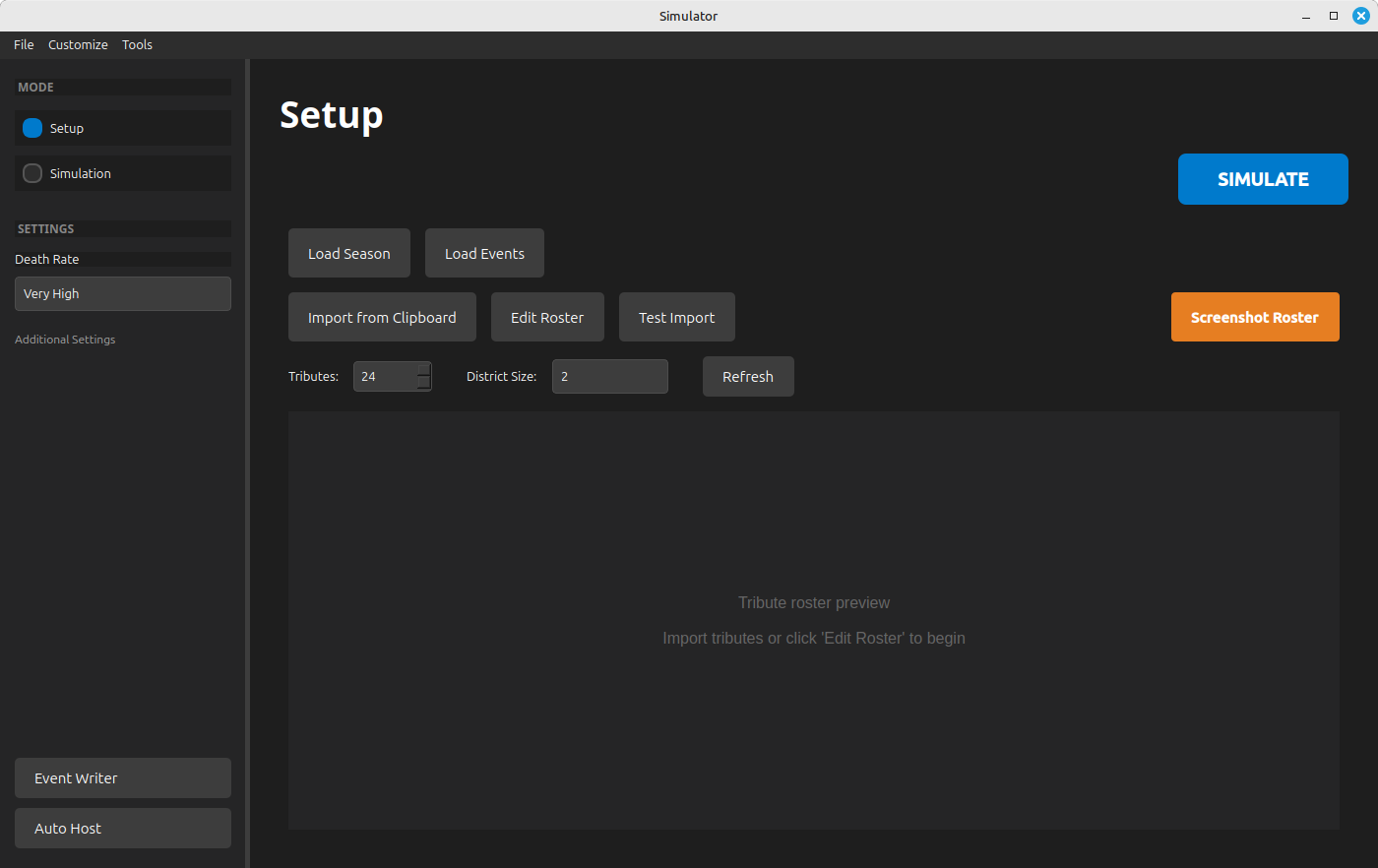Click the 'SETTINGS' section header
This screenshot has height=868, width=1378.
45,229
